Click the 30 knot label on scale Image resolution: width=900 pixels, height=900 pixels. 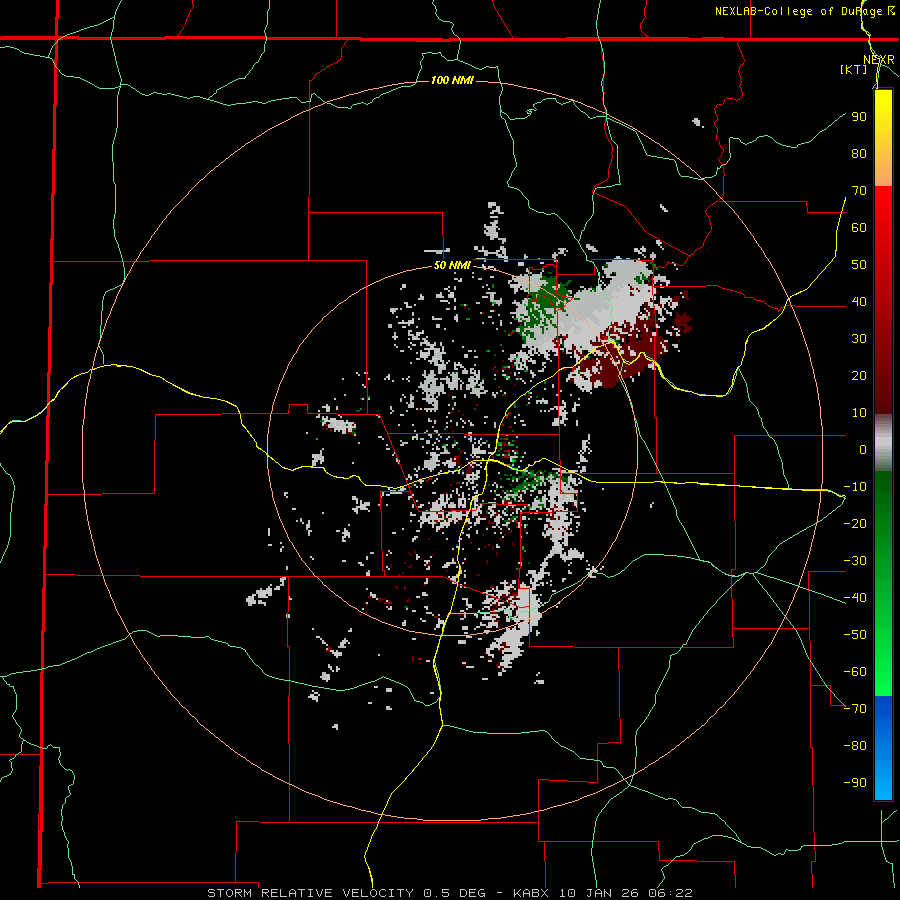pyautogui.click(x=859, y=339)
